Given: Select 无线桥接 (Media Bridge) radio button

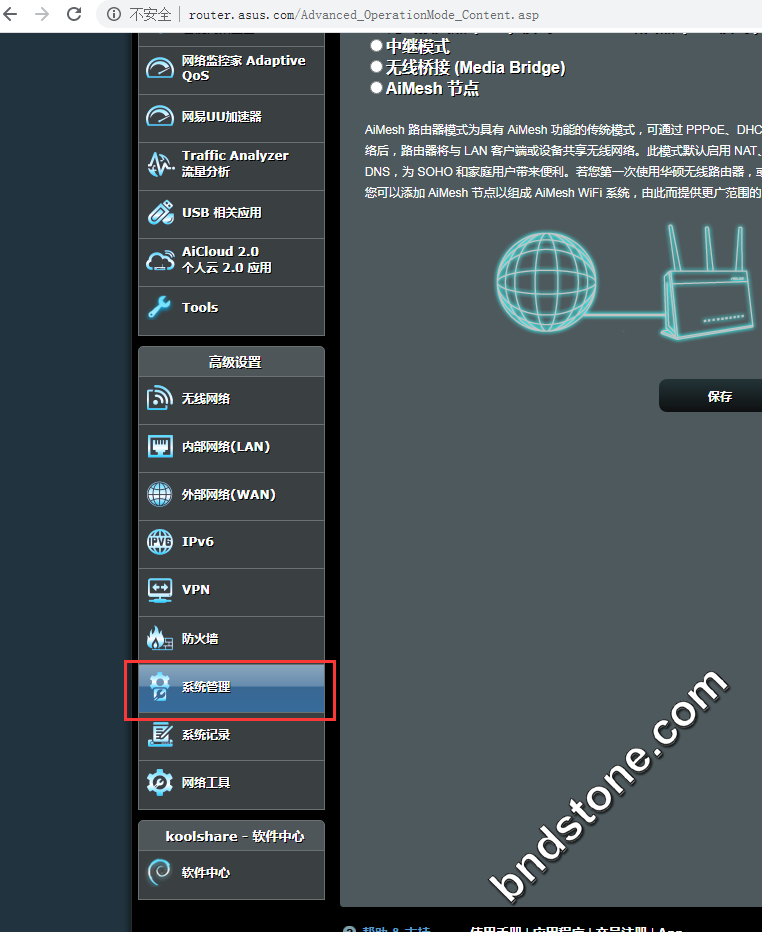Looking at the screenshot, I should 376,67.
